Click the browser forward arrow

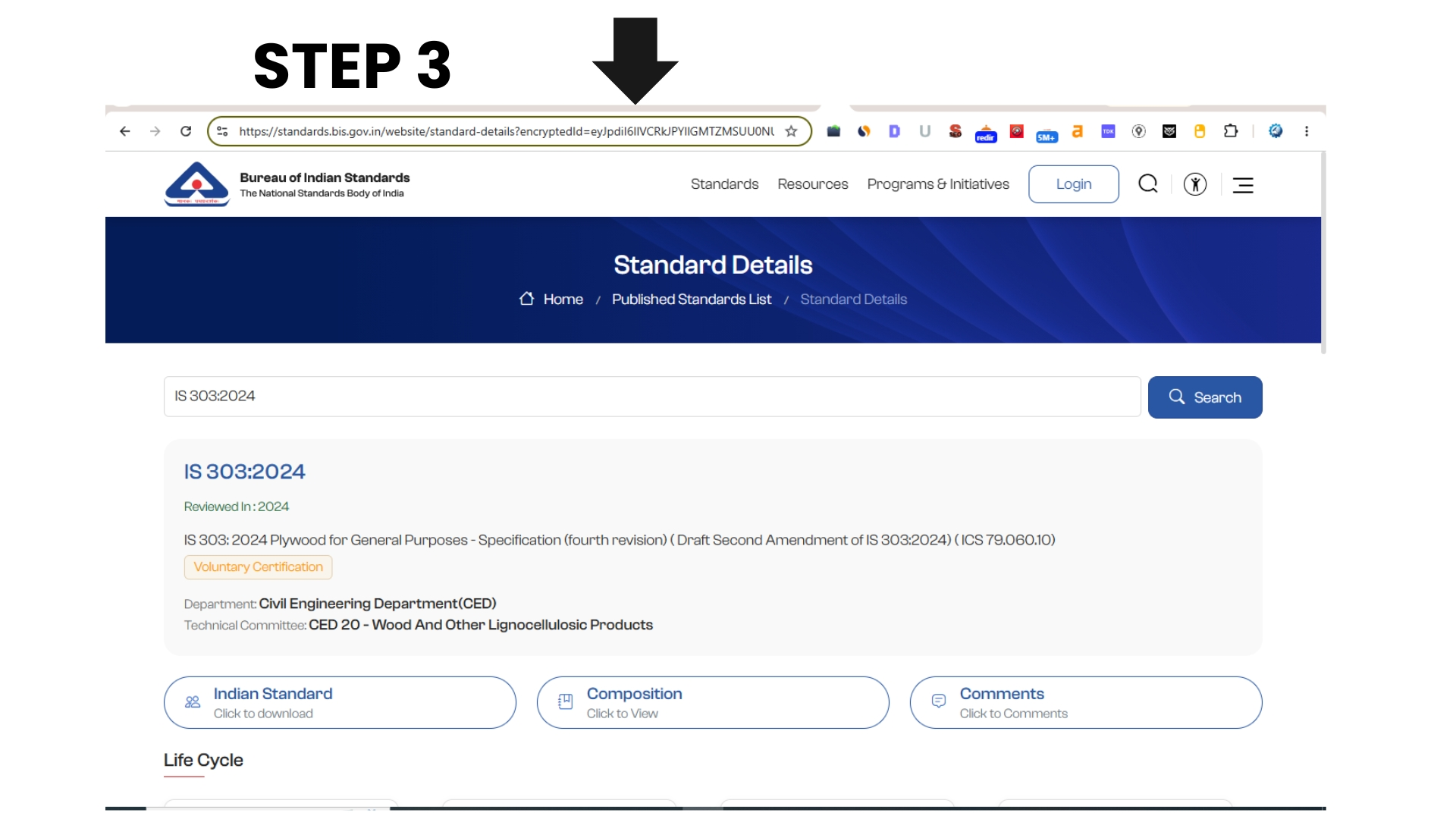pos(155,131)
